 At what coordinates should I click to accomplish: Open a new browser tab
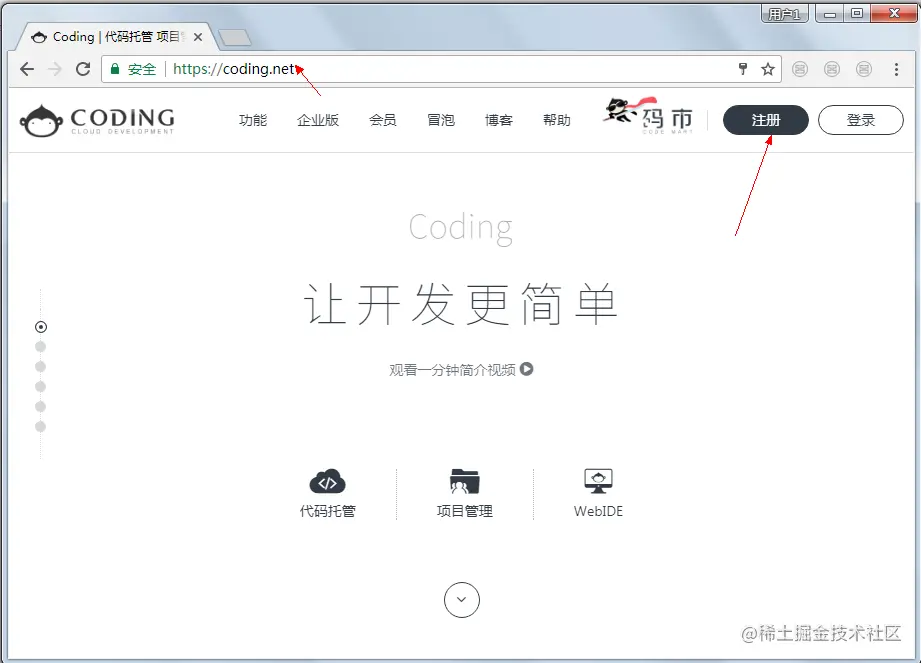[235, 38]
